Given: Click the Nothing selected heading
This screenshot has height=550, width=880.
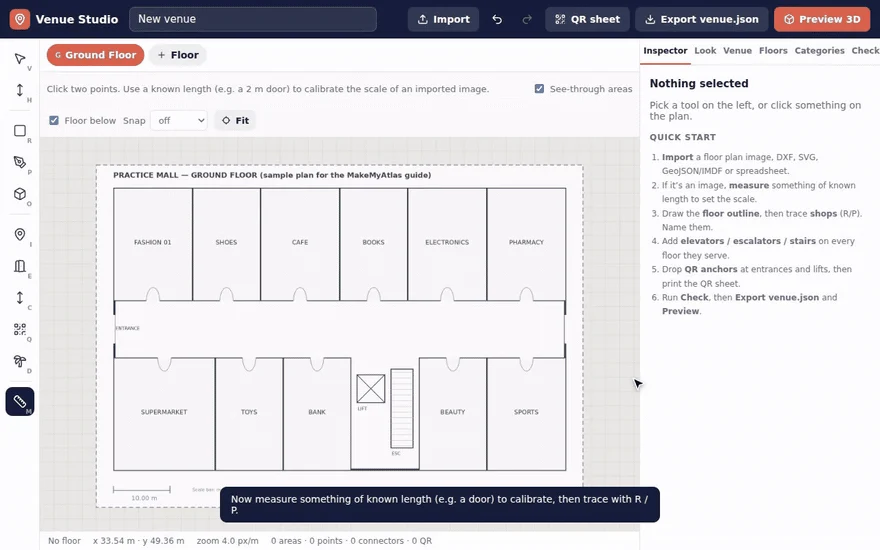Looking at the screenshot, I should click(699, 84).
